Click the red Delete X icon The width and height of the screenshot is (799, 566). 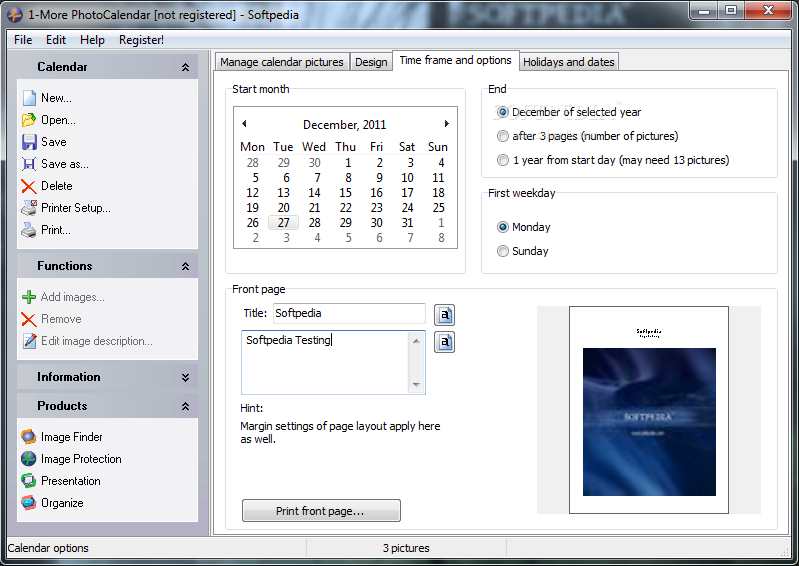tap(29, 186)
